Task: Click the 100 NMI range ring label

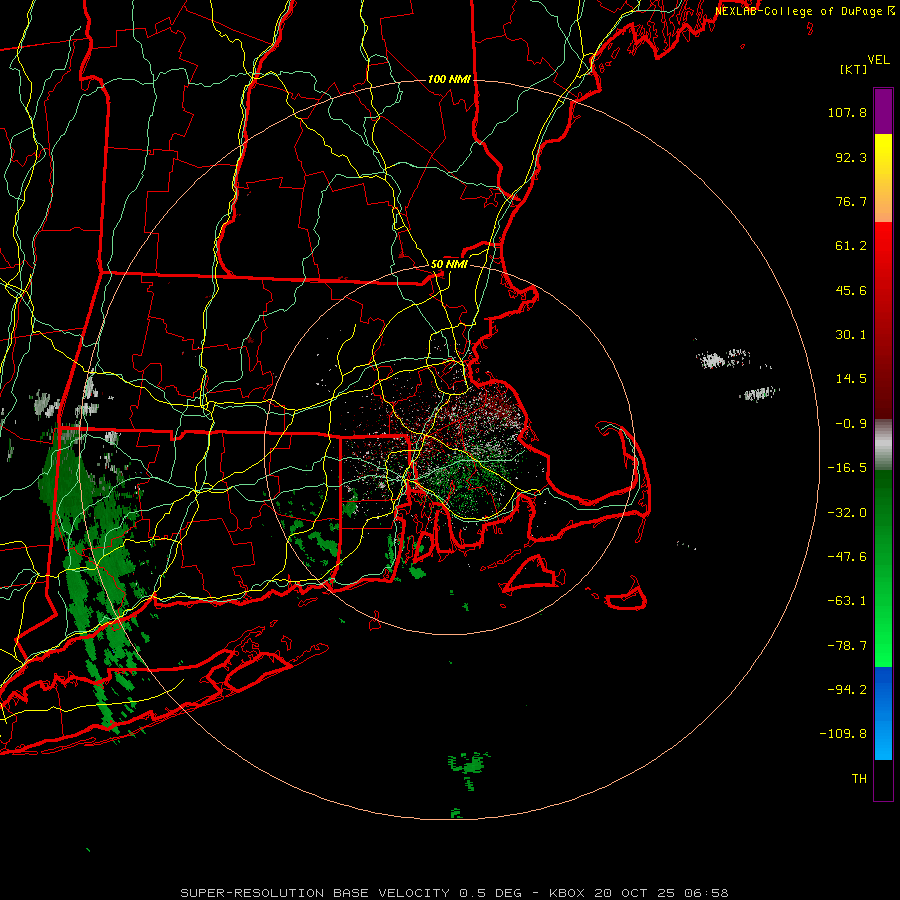Action: point(449,79)
